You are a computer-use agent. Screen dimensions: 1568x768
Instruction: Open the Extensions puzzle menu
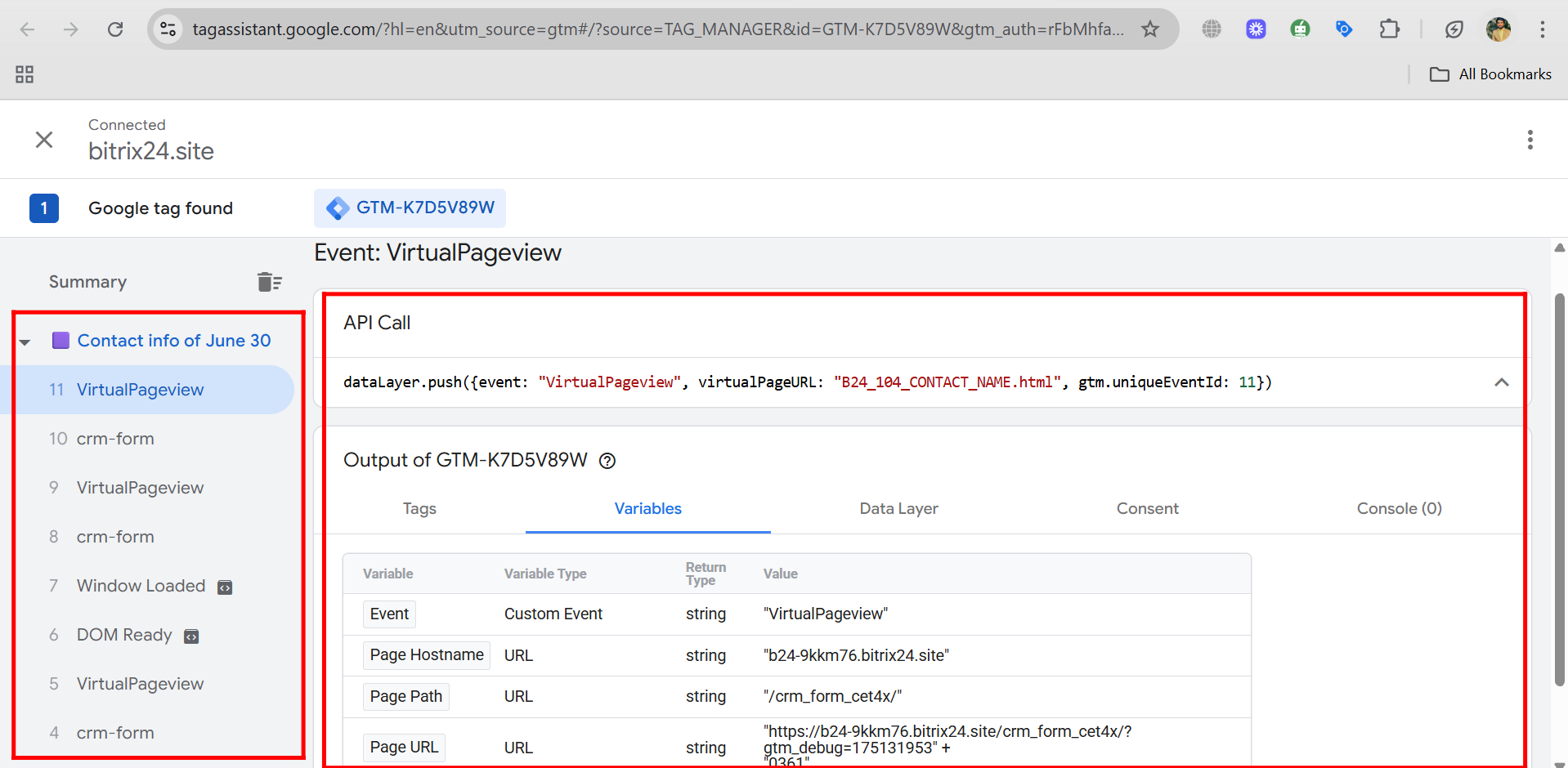pyautogui.click(x=1389, y=29)
